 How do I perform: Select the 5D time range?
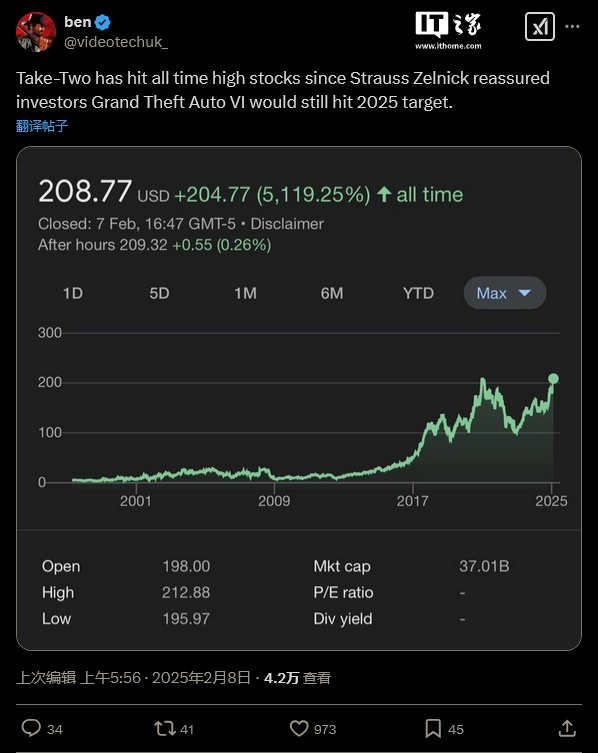[159, 293]
